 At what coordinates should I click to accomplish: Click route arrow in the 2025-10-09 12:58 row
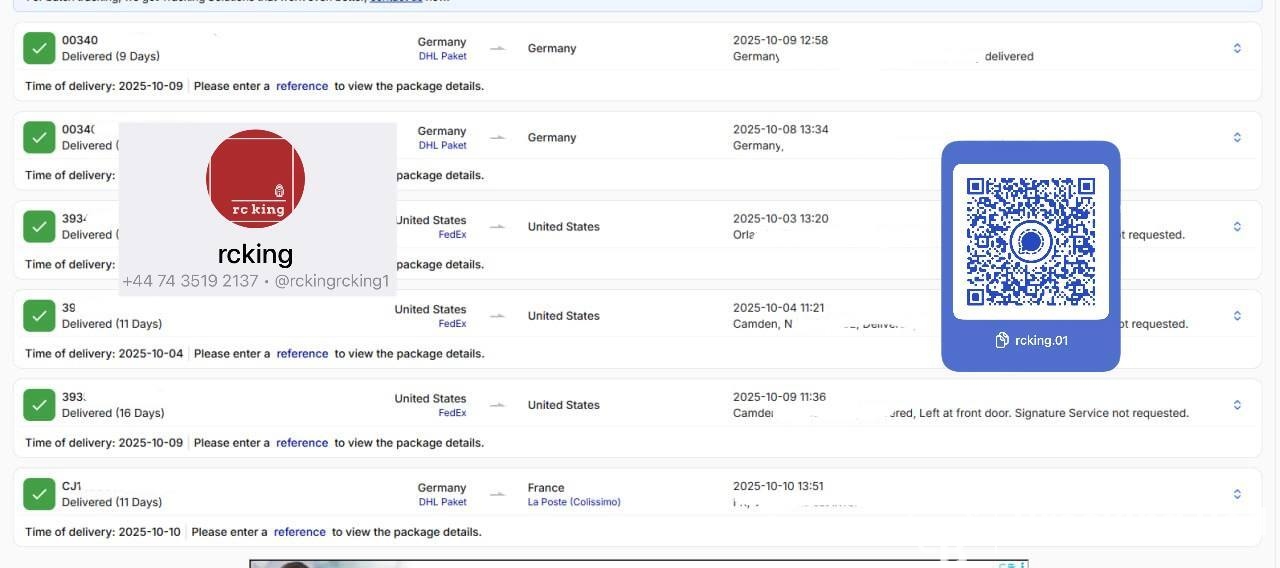[x=497, y=48]
